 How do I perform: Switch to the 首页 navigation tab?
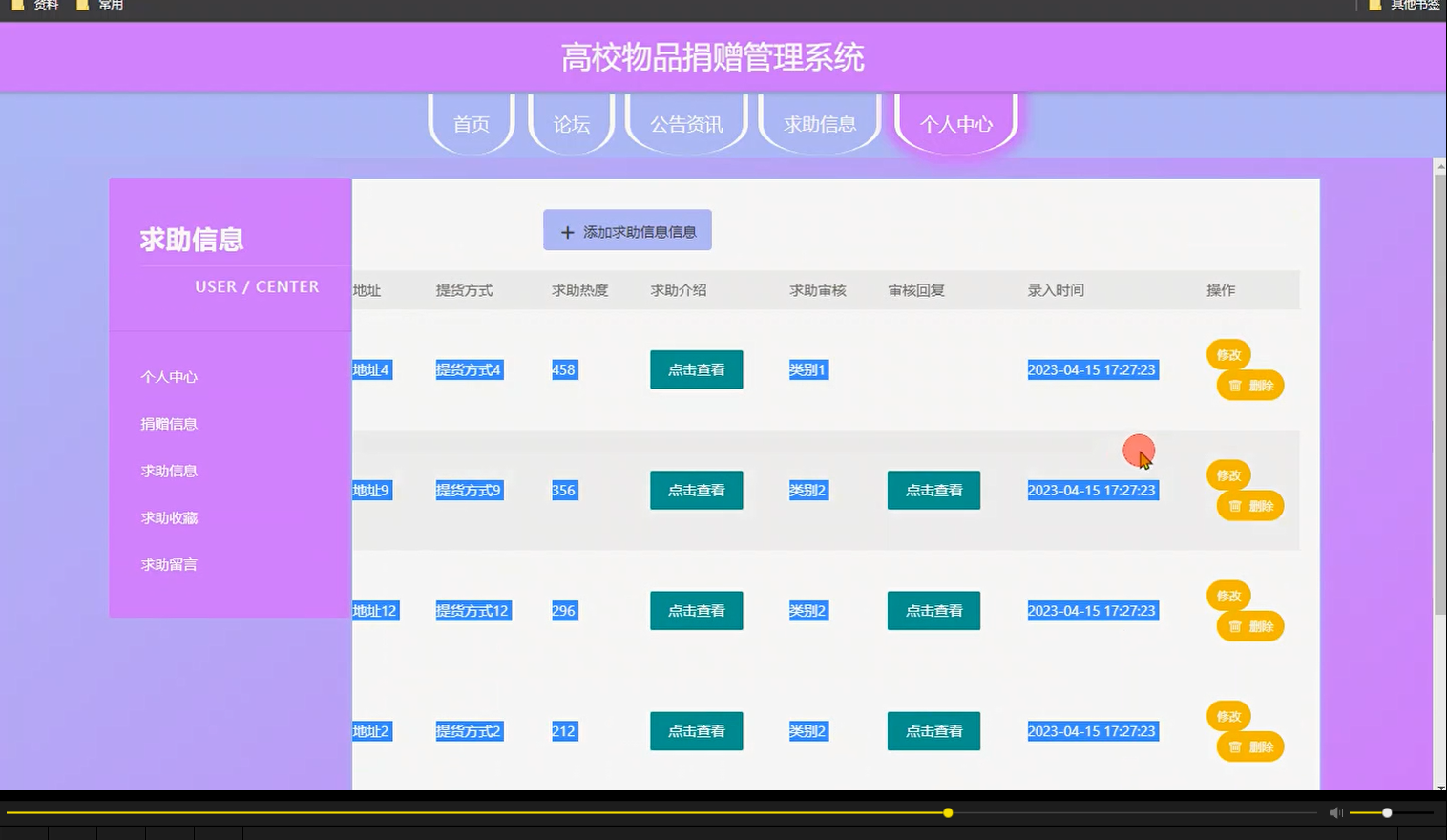pyautogui.click(x=470, y=123)
